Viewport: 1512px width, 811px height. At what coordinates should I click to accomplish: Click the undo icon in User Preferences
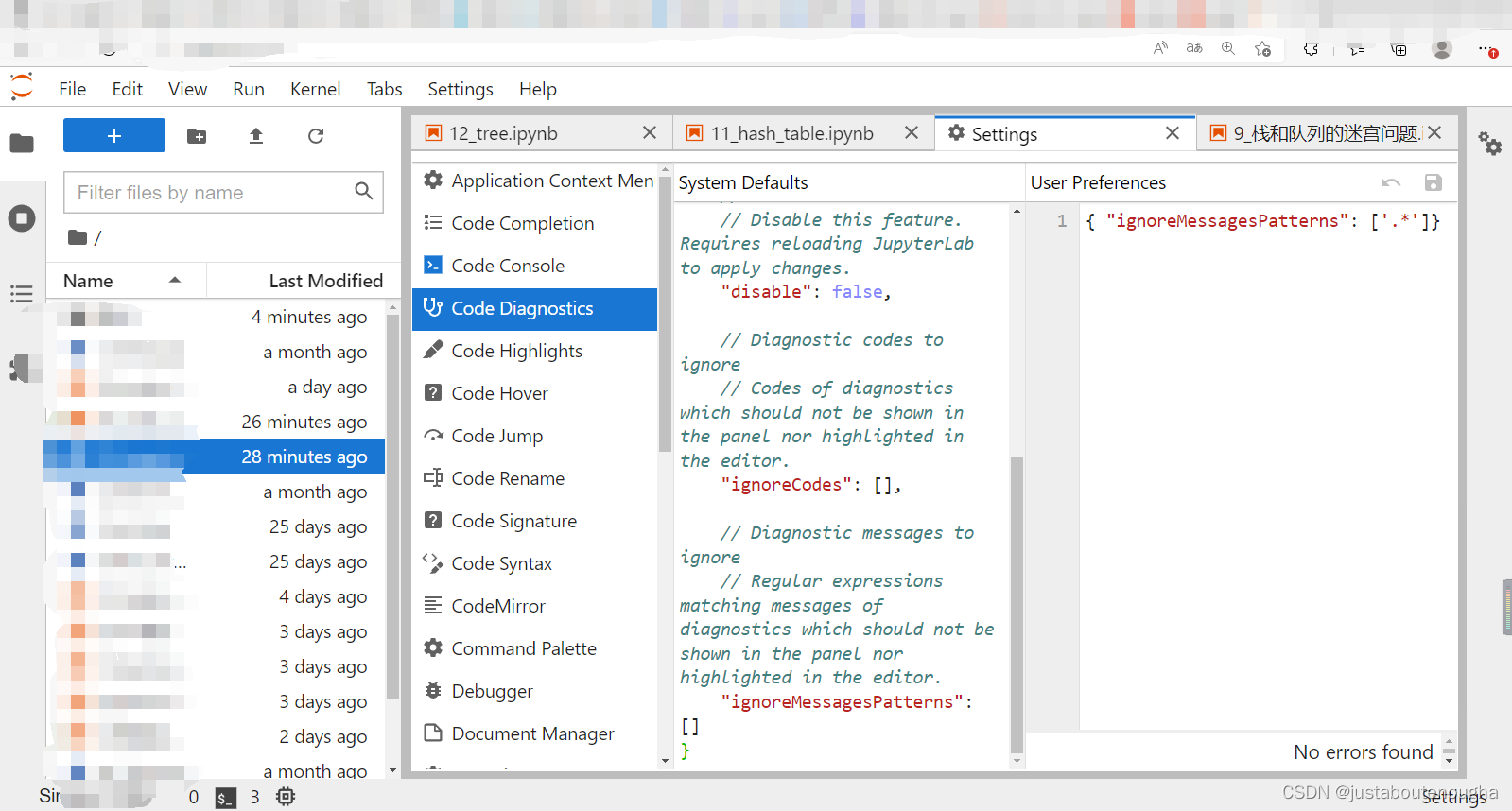pos(1390,182)
